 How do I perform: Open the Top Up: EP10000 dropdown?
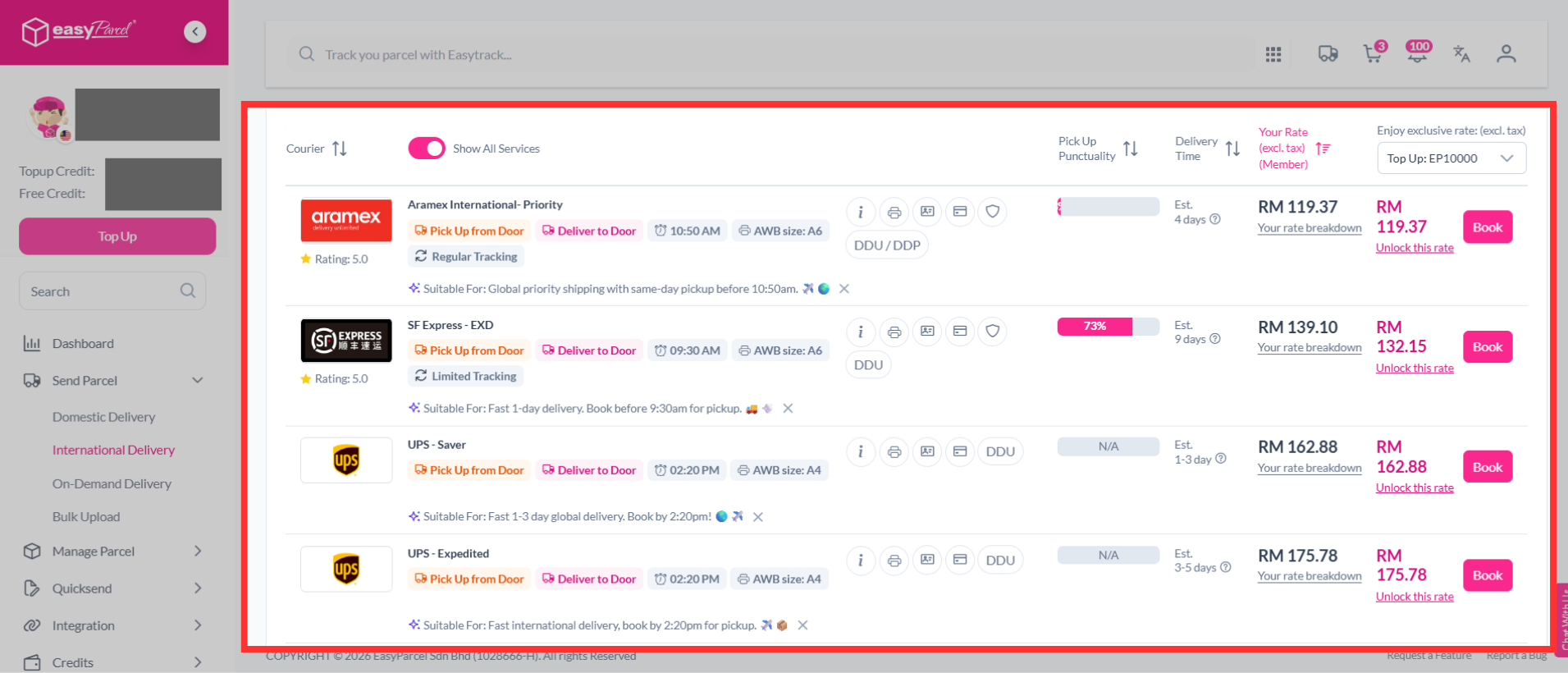pyautogui.click(x=1451, y=158)
